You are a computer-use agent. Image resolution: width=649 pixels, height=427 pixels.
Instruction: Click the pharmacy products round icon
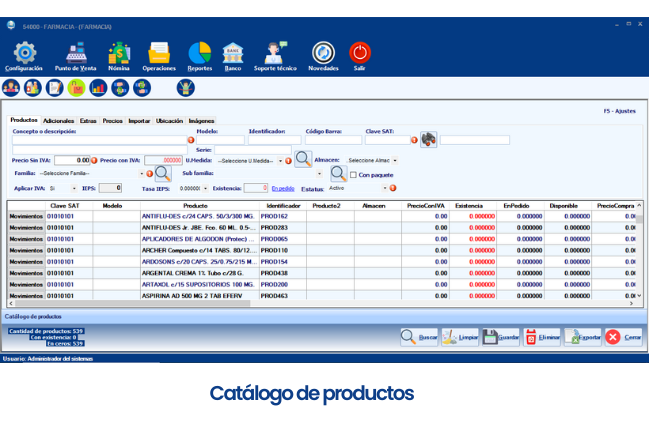[33, 88]
